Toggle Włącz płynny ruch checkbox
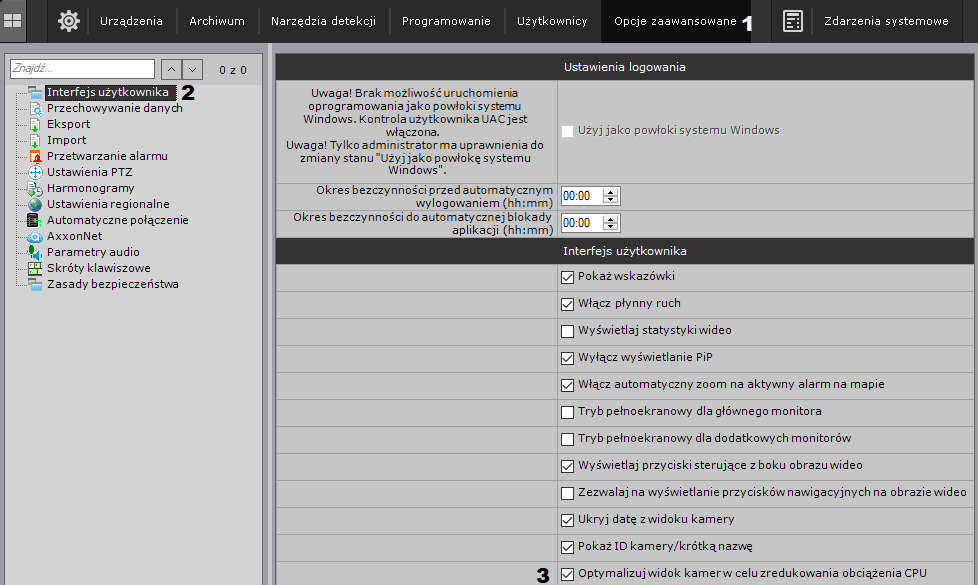 tap(567, 304)
